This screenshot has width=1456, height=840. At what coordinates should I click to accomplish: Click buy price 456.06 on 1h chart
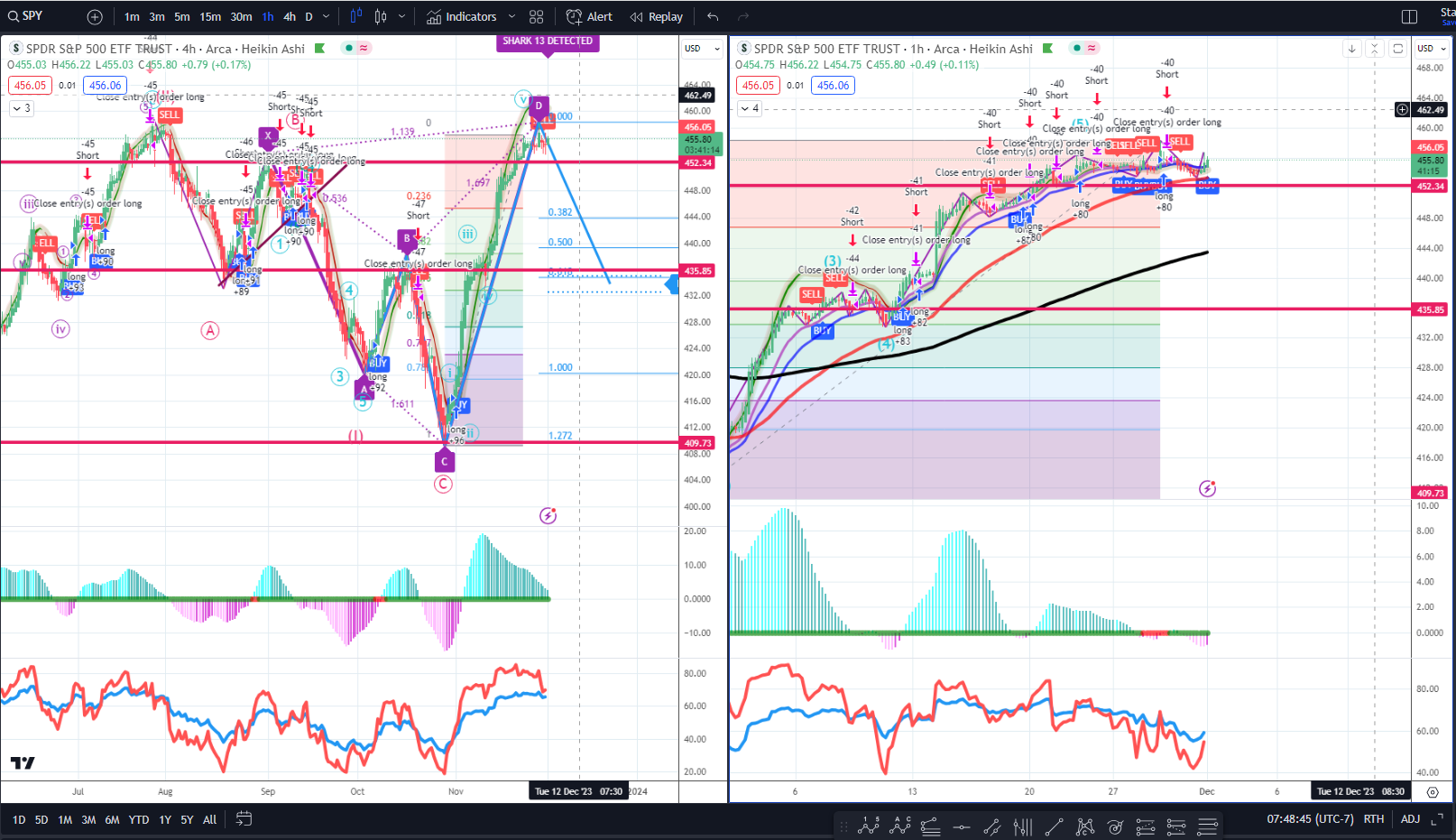coord(833,86)
